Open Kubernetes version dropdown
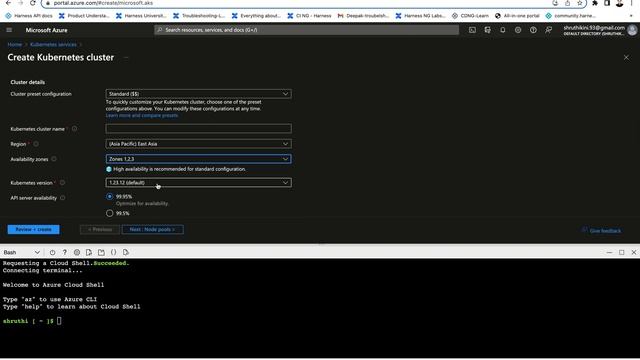Image resolution: width=640 pixels, height=360 pixels. [x=198, y=182]
